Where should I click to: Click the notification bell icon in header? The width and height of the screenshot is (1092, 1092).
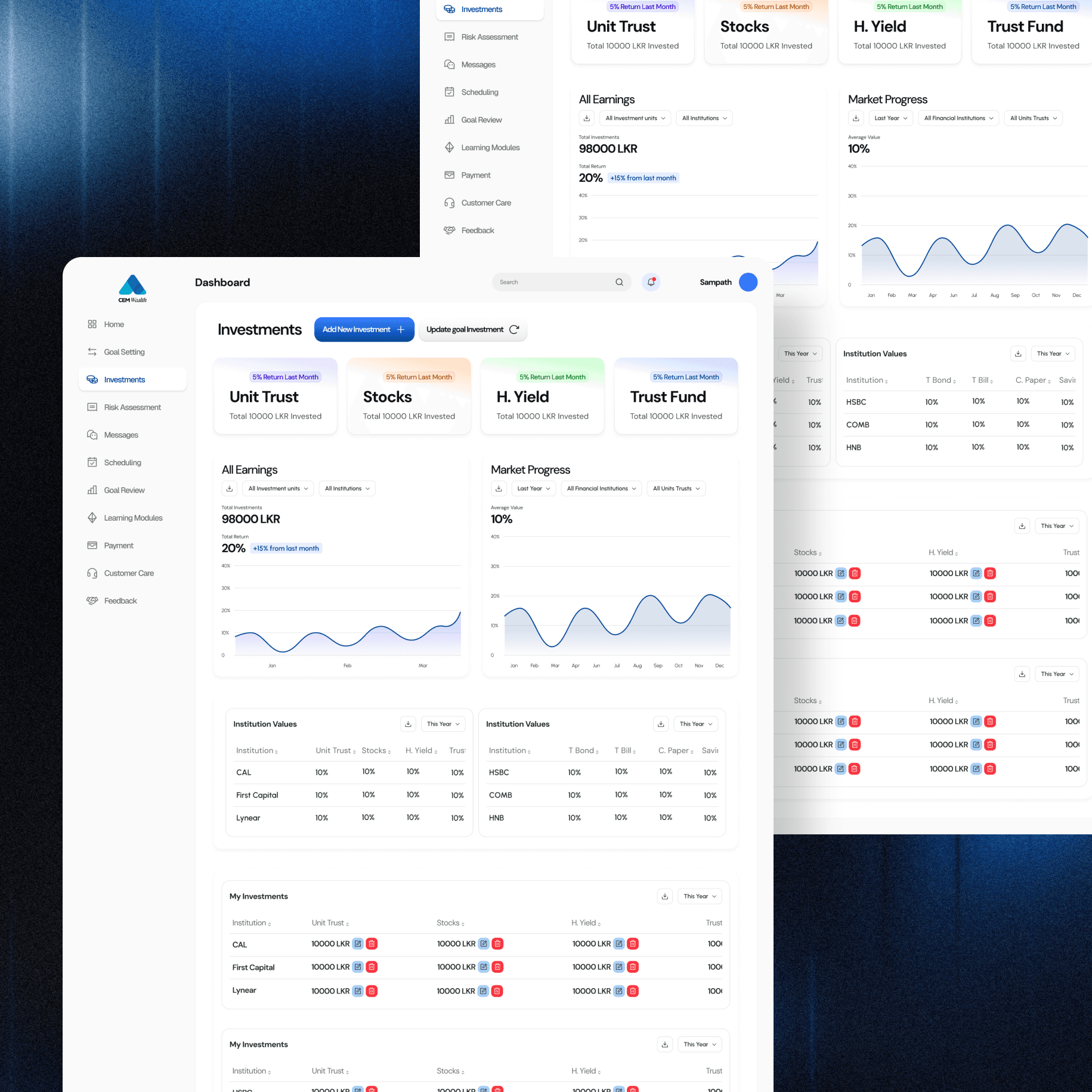pos(651,282)
